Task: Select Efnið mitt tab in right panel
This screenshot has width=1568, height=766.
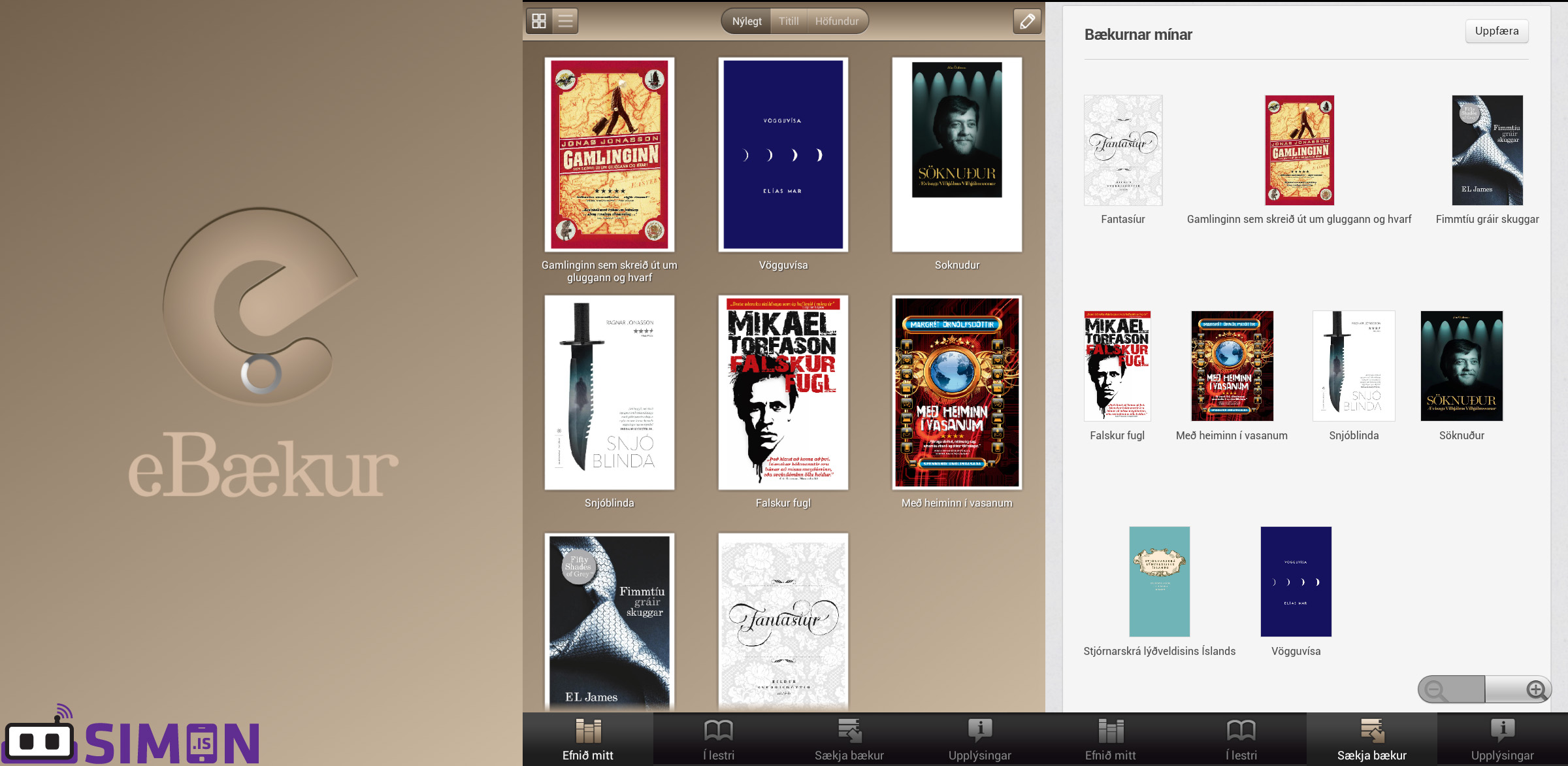Action: pos(1110,740)
